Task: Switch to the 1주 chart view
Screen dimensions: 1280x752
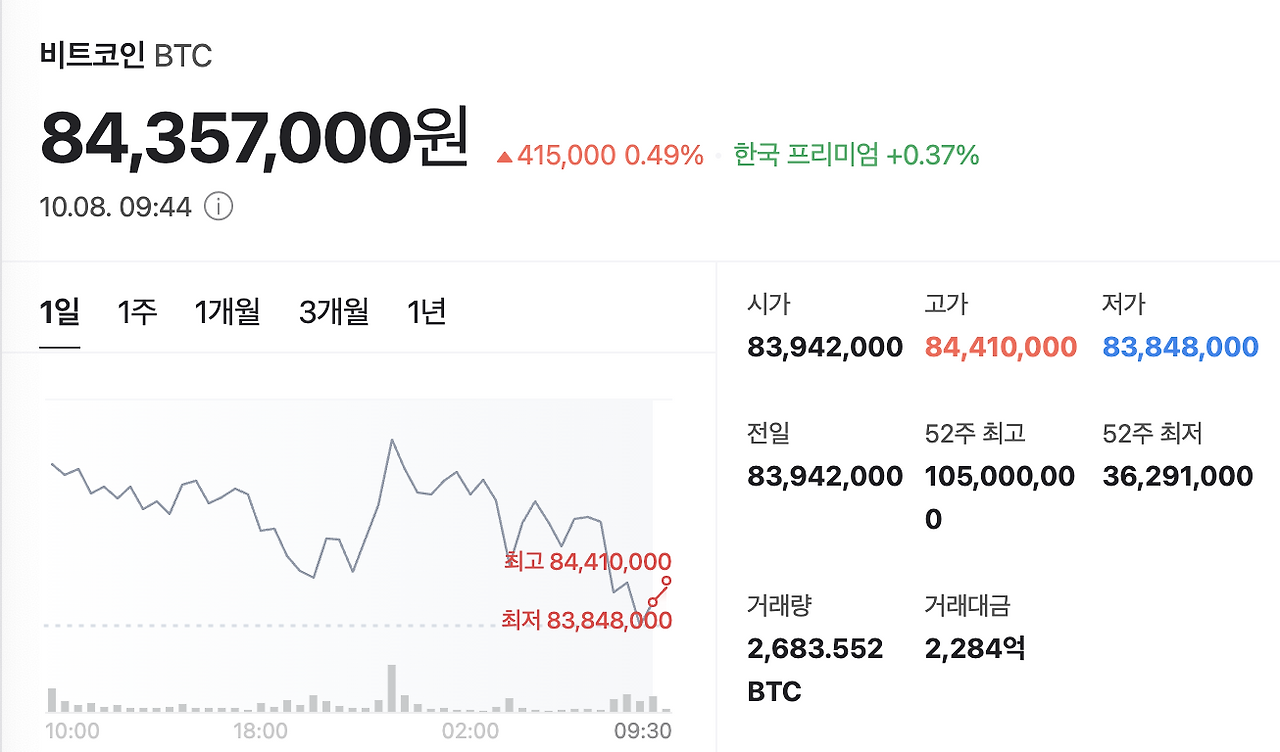Action: [137, 312]
